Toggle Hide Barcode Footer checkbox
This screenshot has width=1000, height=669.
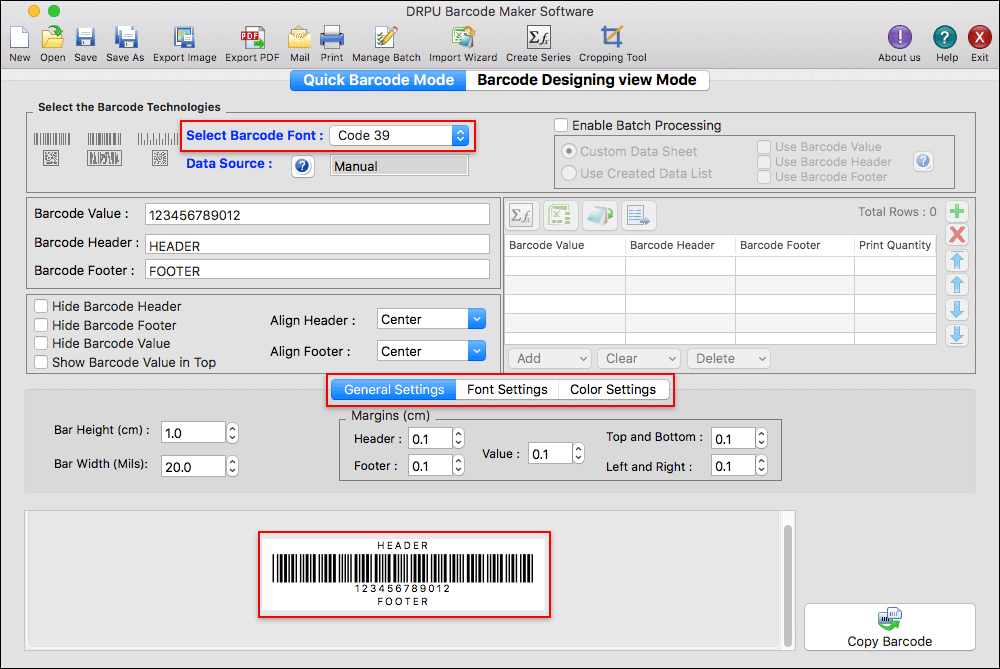pos(41,325)
